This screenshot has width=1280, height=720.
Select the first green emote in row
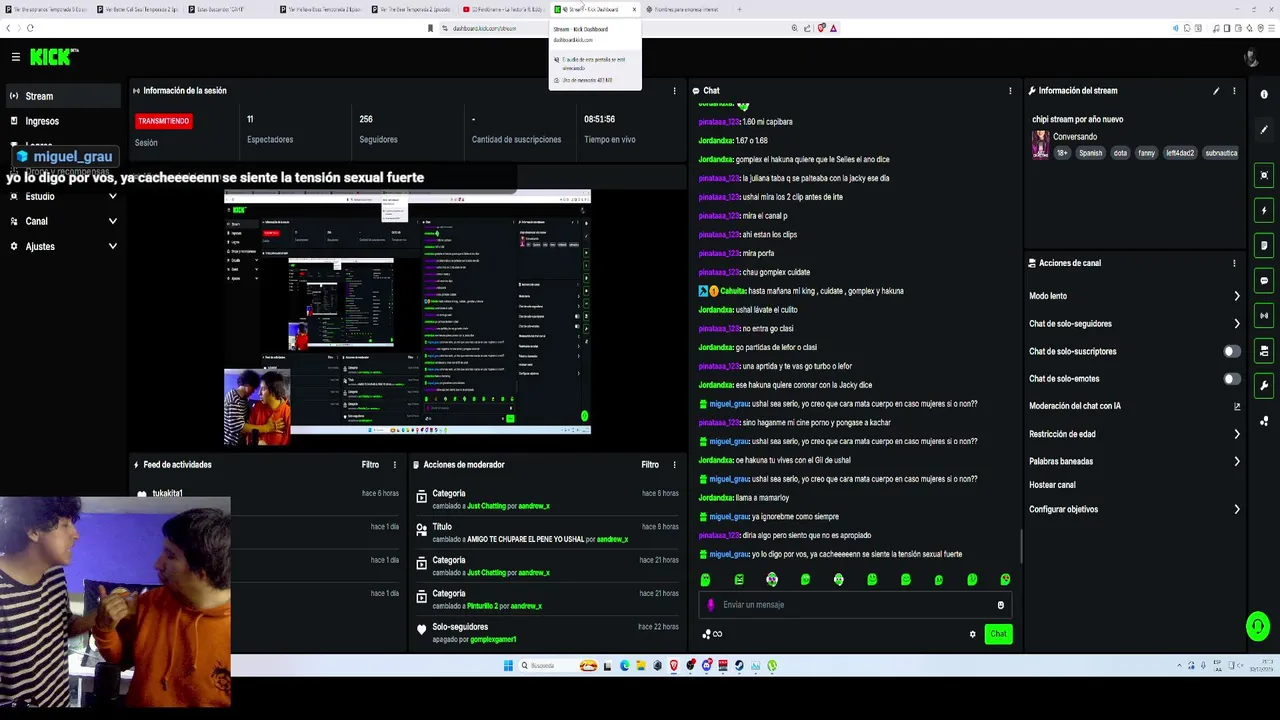(x=705, y=580)
